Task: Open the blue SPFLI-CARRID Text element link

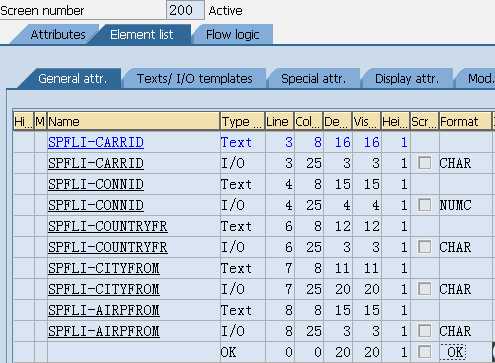Action: click(x=96, y=142)
